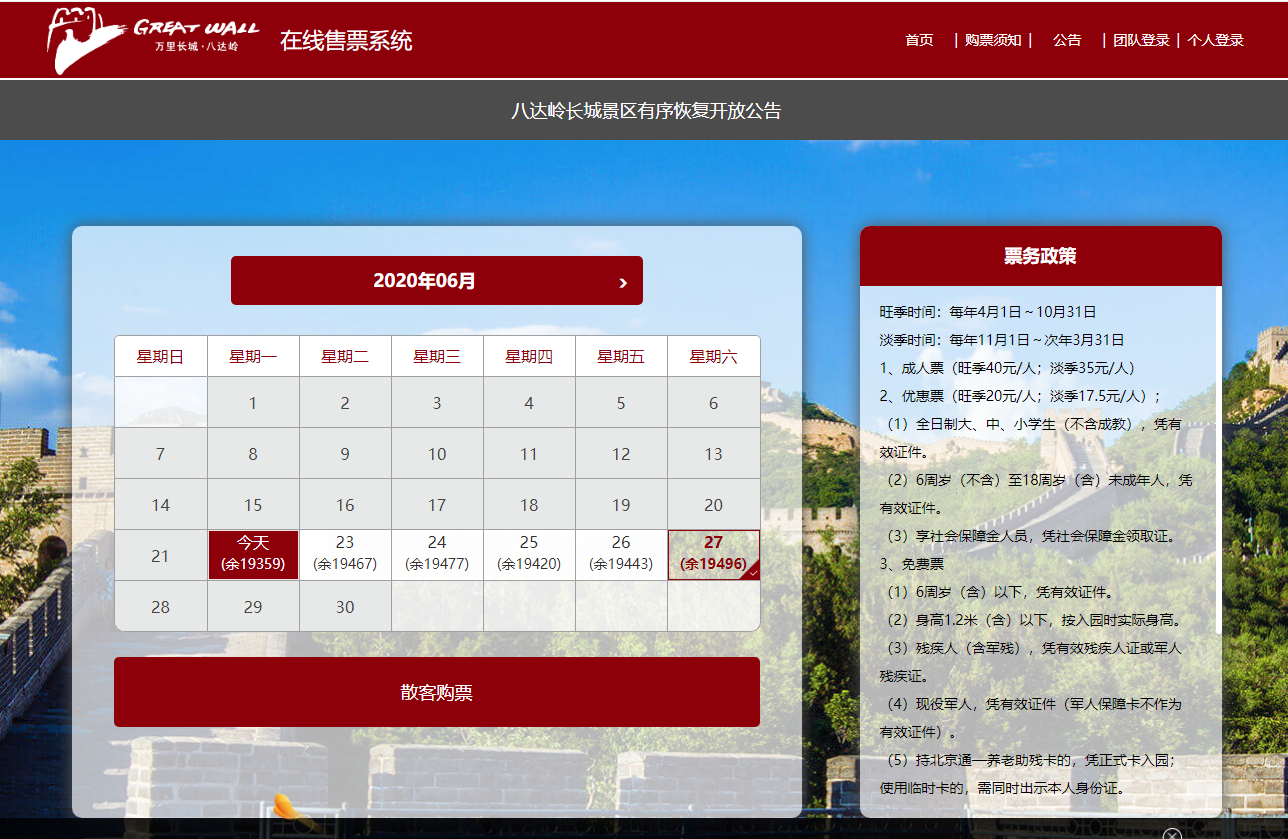Click the 散客购票 purchase button

(x=436, y=692)
